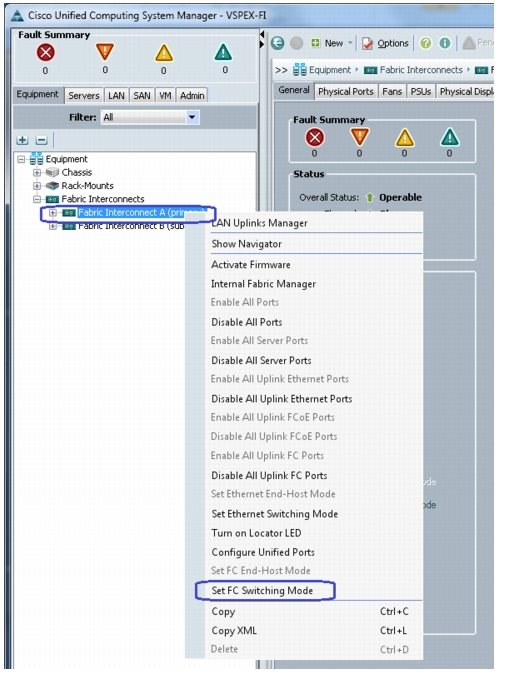The image size is (506, 687).
Task: Go back with the green back arrow
Action: tap(277, 43)
